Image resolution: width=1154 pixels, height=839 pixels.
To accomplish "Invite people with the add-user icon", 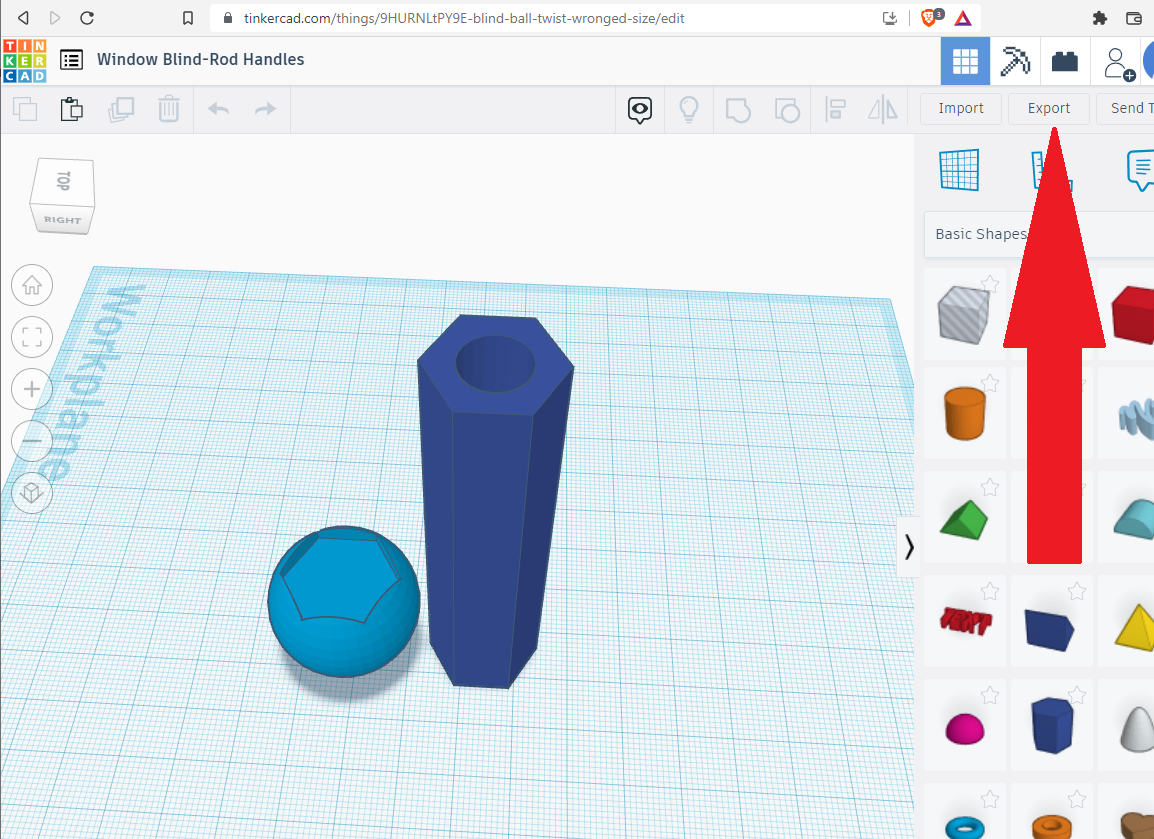I will coord(1118,63).
